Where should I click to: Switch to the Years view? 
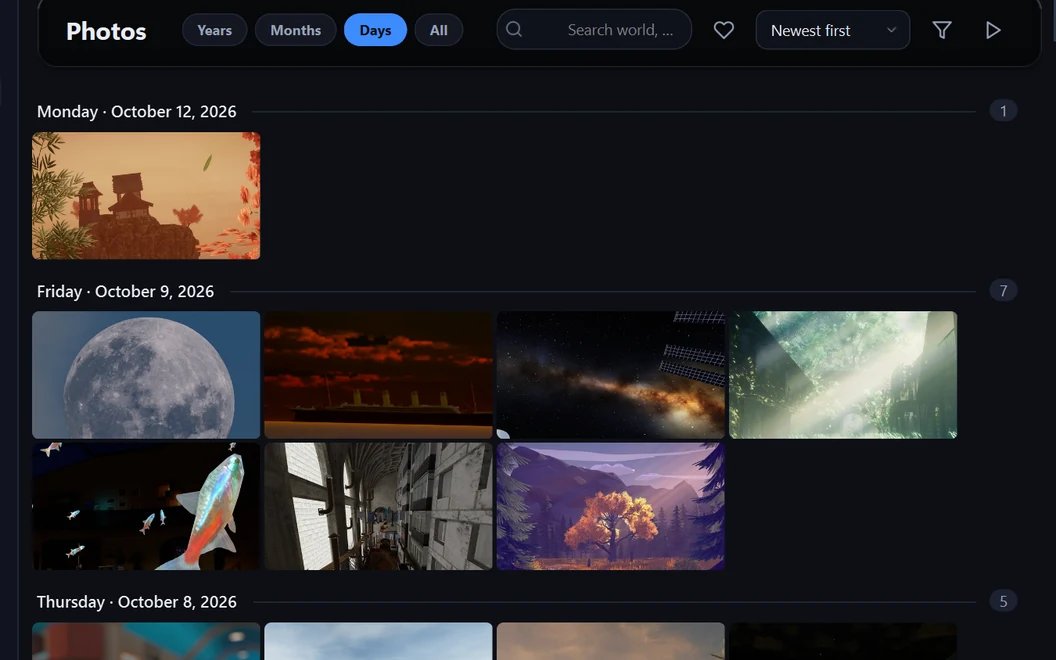point(214,30)
